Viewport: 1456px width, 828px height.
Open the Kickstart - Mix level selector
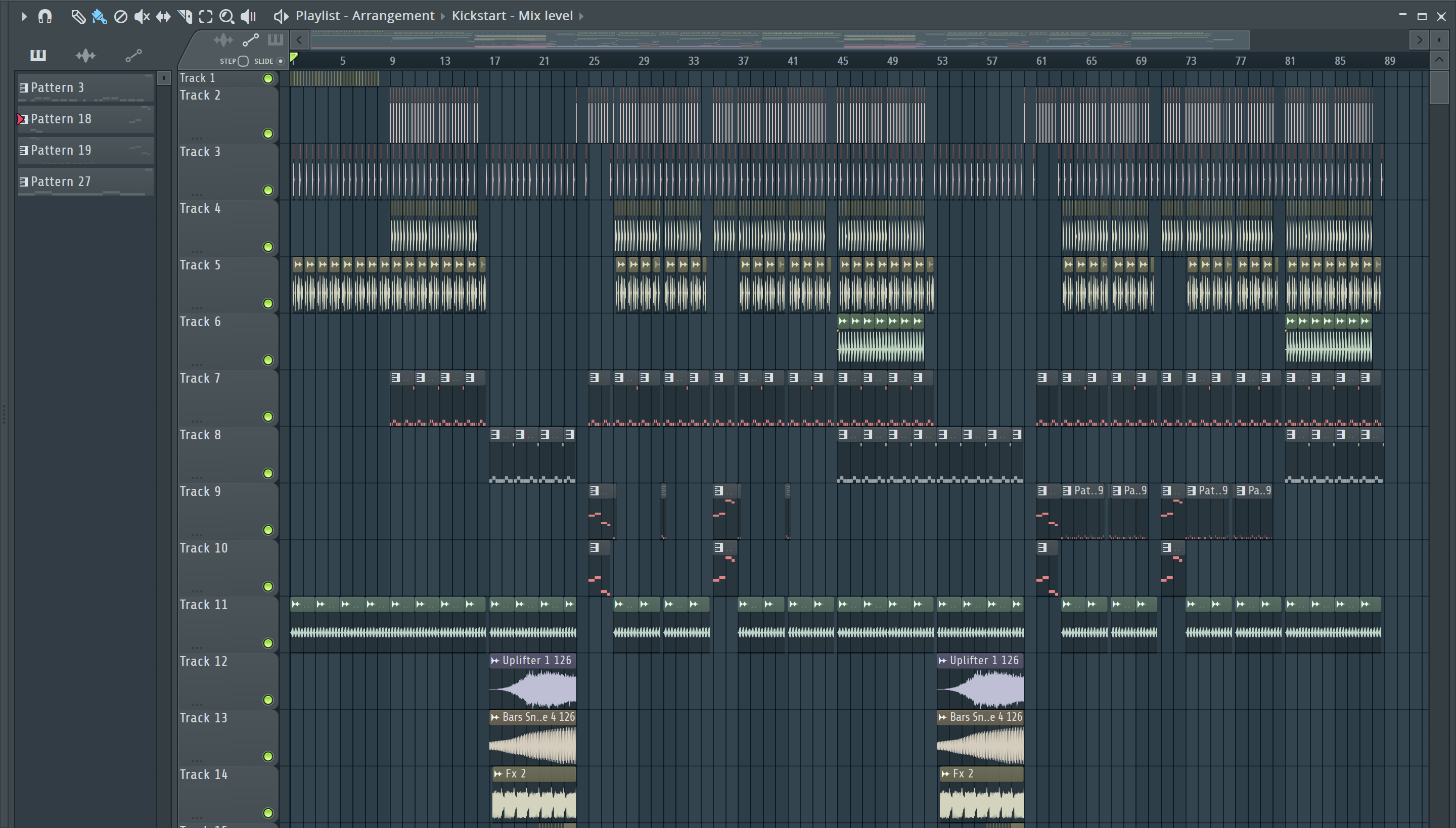[512, 16]
